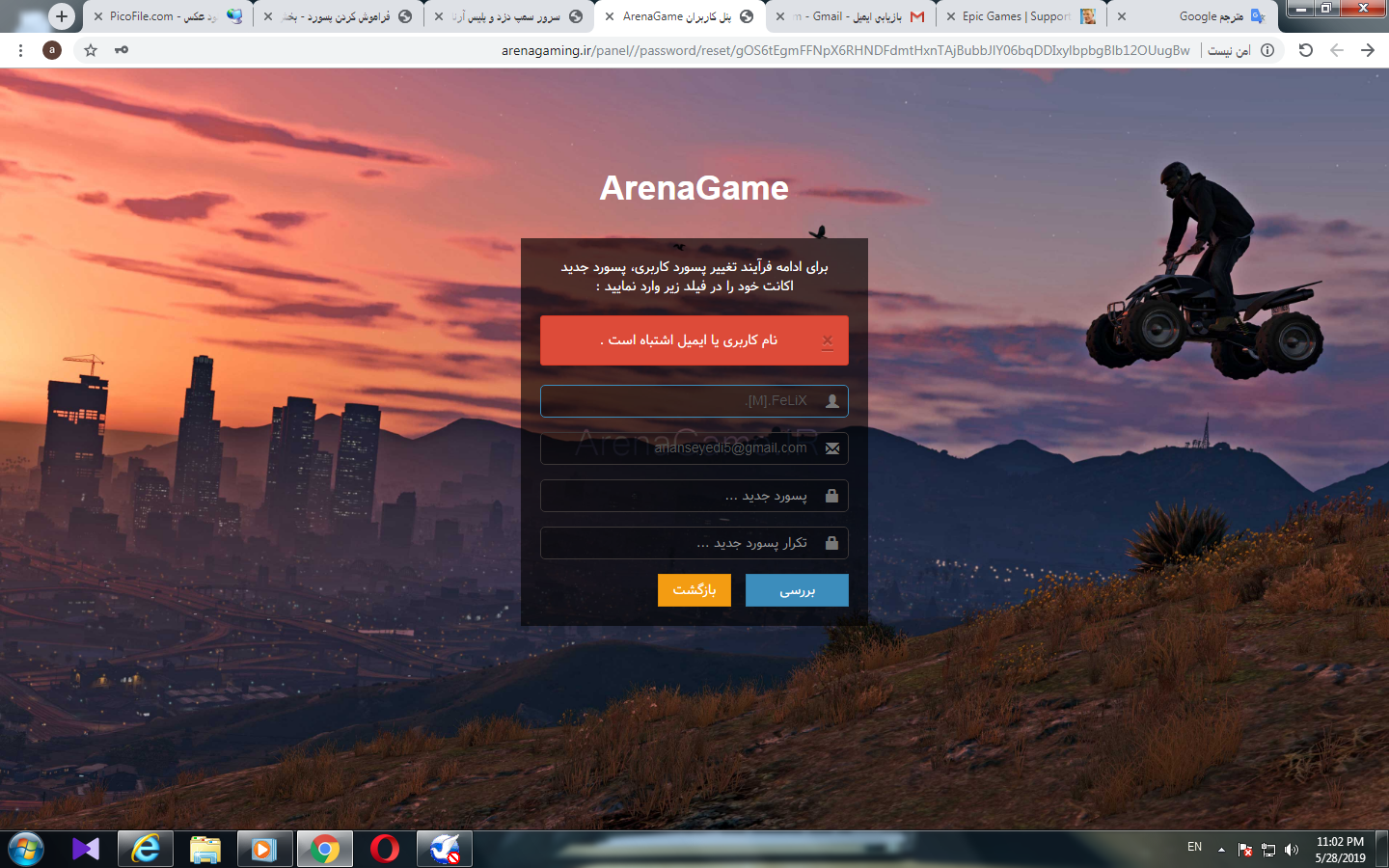The image size is (1389, 868).
Task: Switch to the Google Translate tab
Action: (1194, 16)
